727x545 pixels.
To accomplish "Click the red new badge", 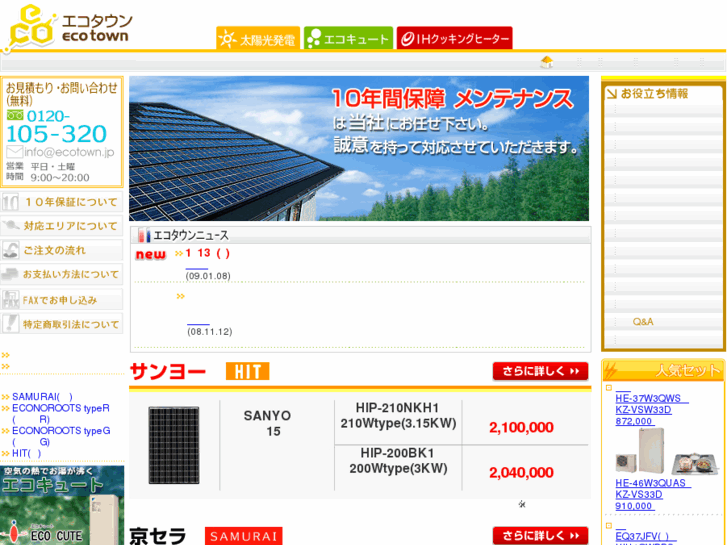I will coord(151,254).
